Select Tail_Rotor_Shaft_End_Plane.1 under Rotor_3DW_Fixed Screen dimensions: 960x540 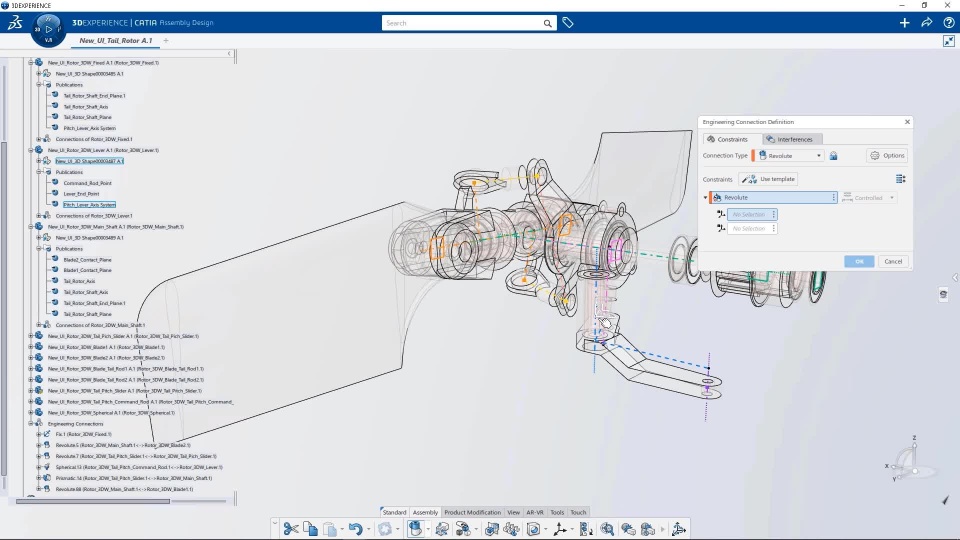pyautogui.click(x=94, y=96)
